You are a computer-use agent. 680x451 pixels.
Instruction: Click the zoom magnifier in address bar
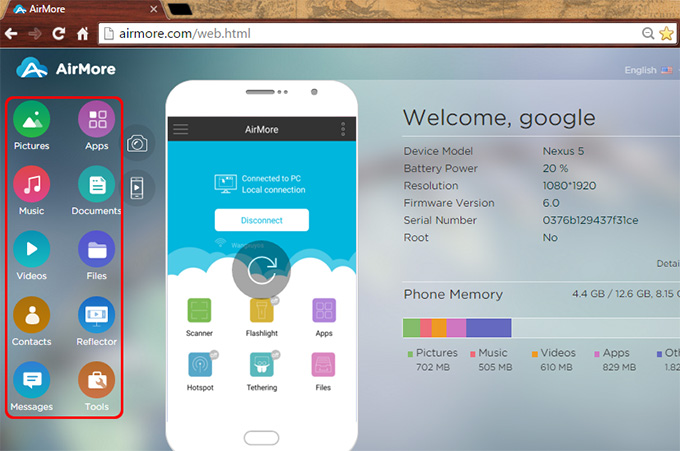(x=647, y=33)
